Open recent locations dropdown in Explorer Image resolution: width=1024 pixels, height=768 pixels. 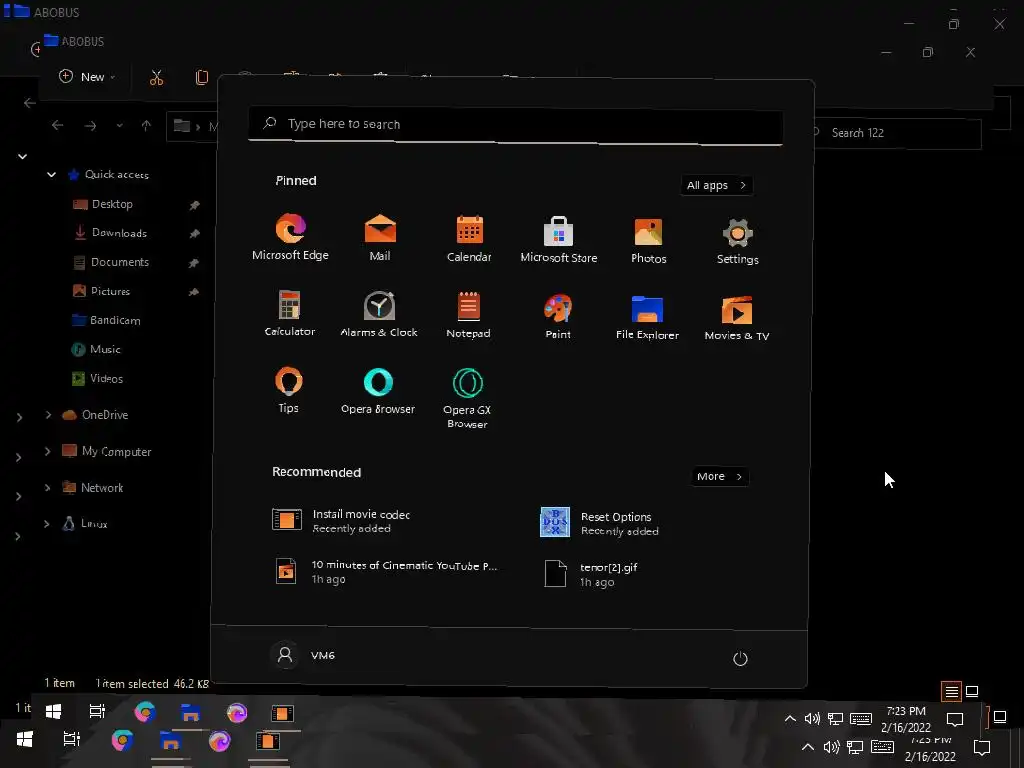[120, 125]
